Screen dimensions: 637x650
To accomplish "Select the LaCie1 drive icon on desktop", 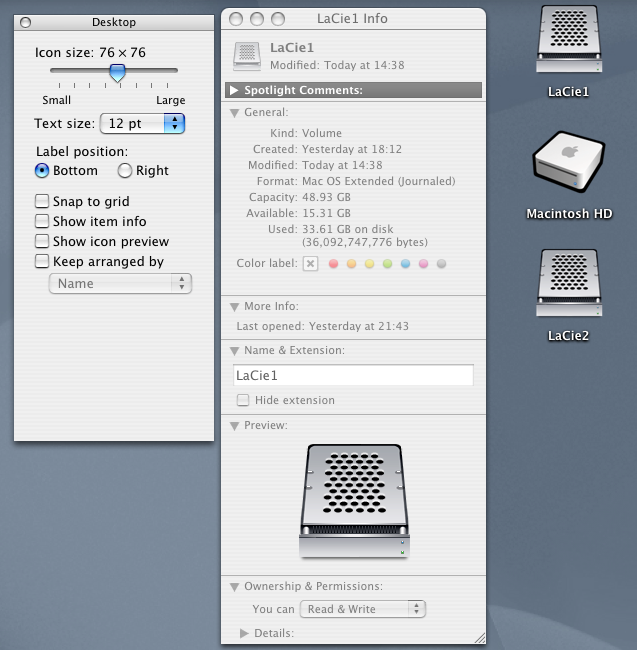I will point(569,39).
